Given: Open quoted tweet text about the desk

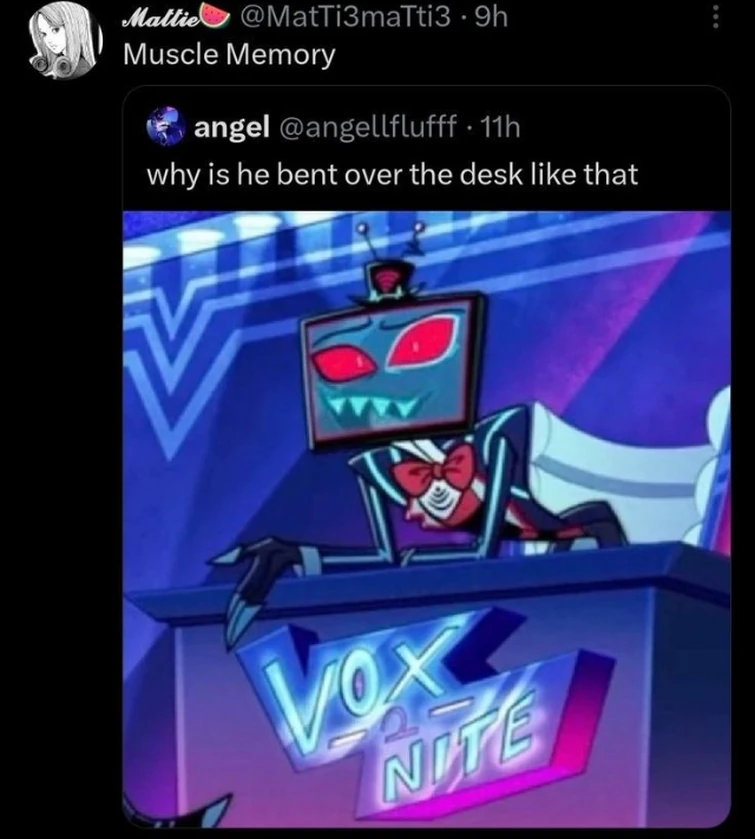Looking at the screenshot, I should (x=392, y=175).
